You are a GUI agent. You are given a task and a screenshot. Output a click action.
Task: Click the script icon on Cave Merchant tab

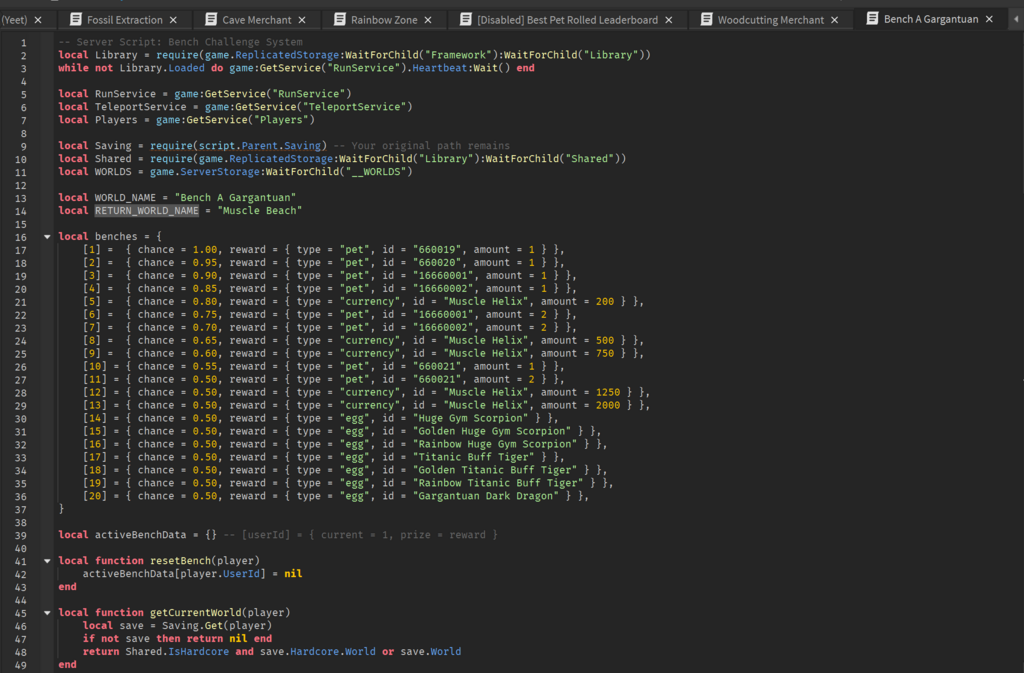(211, 20)
